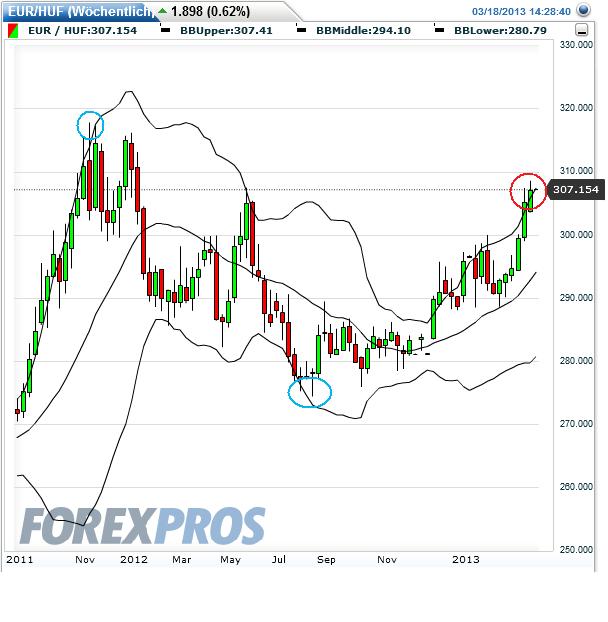The width and height of the screenshot is (608, 622).
Task: Click the 310.000 price axis label
Action: tap(576, 171)
